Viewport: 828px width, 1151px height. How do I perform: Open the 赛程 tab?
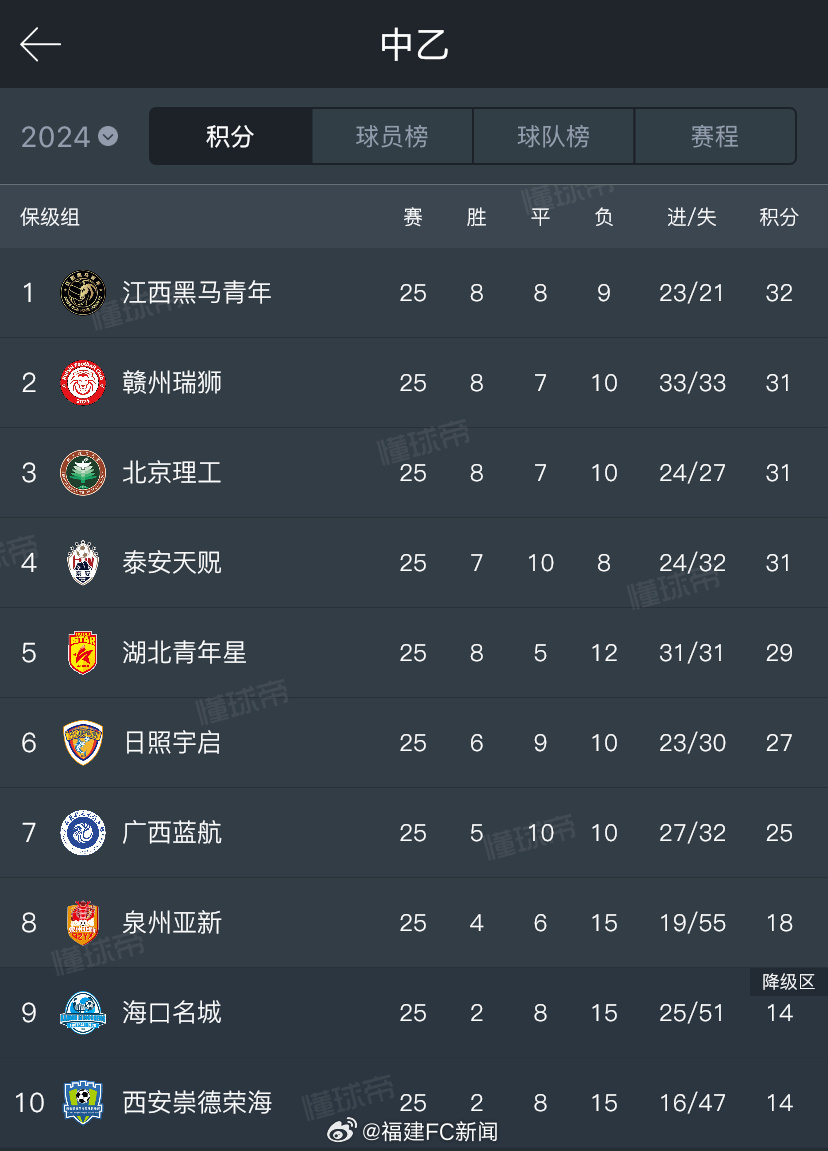click(x=715, y=137)
